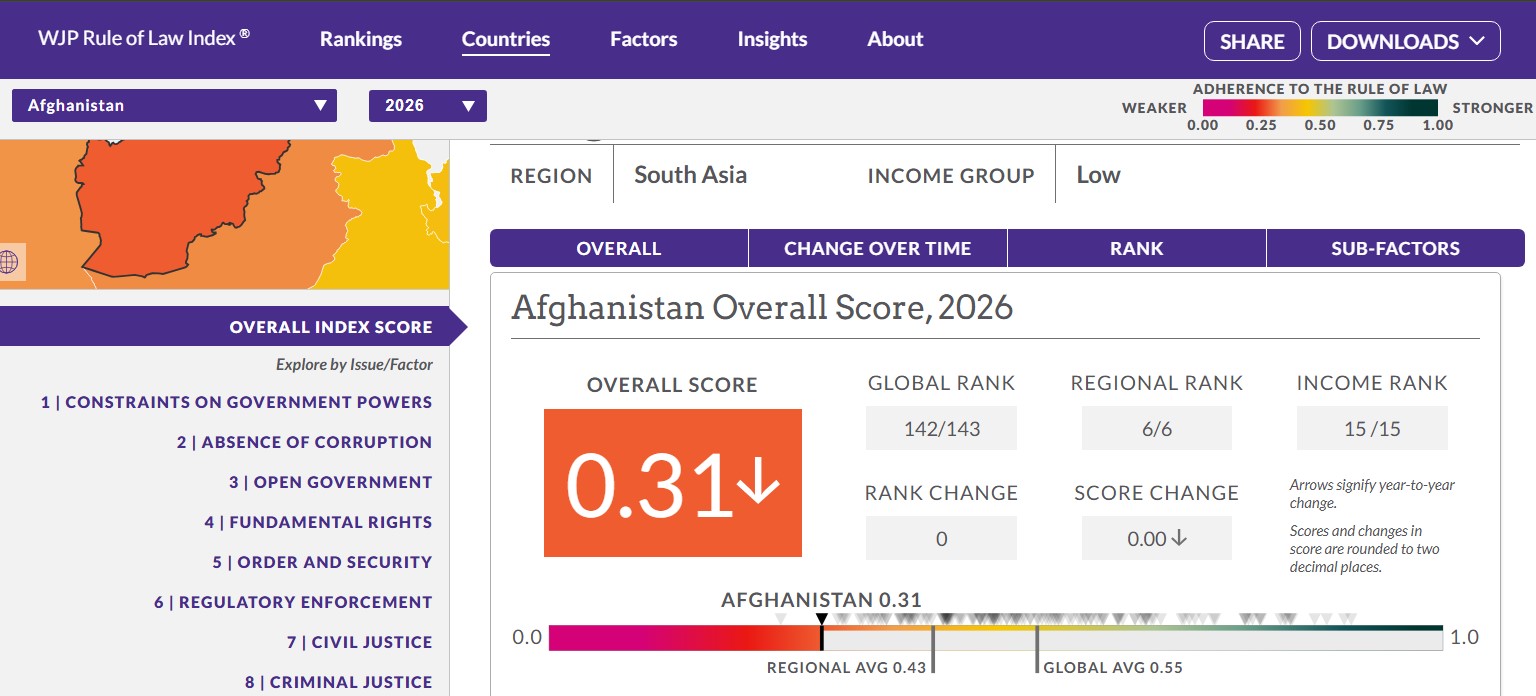Click the South Asia region text

pyautogui.click(x=690, y=175)
